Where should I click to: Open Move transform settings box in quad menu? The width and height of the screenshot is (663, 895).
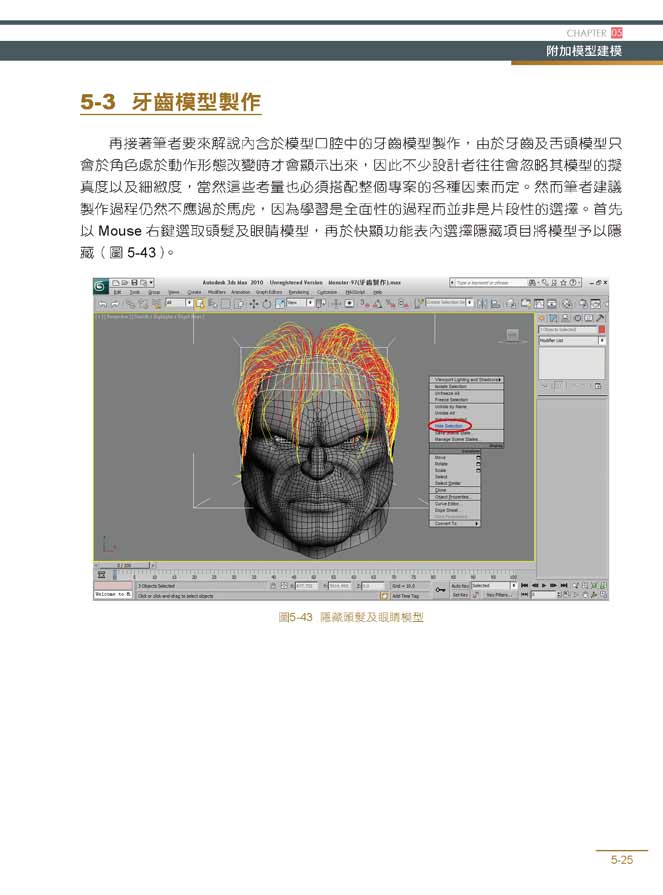tap(478, 458)
